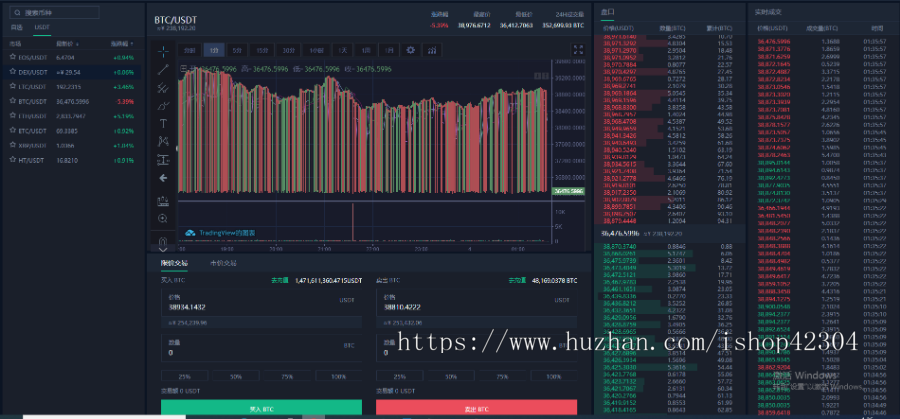Favorite the HT/USDT pair star
Screen dimensions: 900x419
pos(13,160)
